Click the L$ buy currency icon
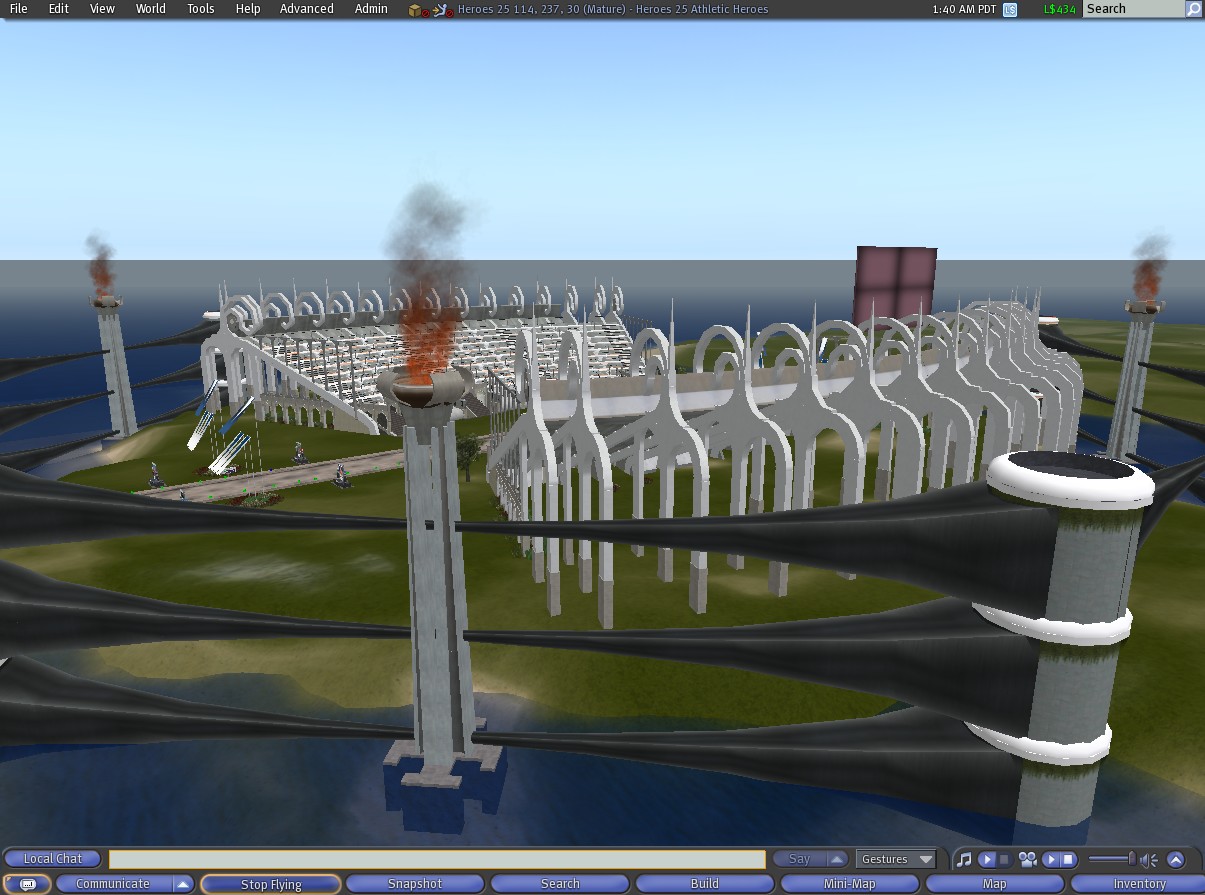1205x895 pixels. tap(1010, 9)
